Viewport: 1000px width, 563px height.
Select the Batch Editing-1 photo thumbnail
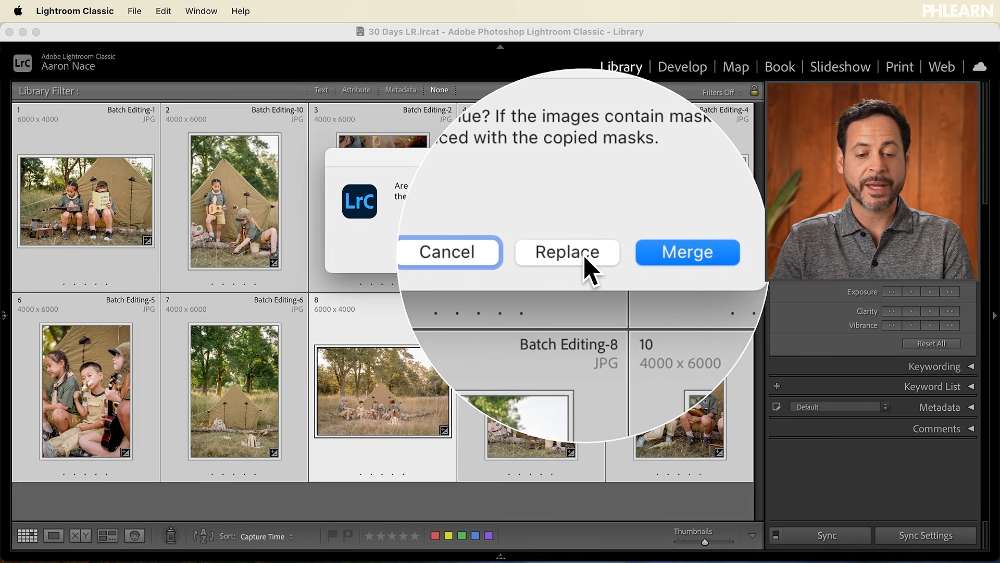tap(86, 201)
